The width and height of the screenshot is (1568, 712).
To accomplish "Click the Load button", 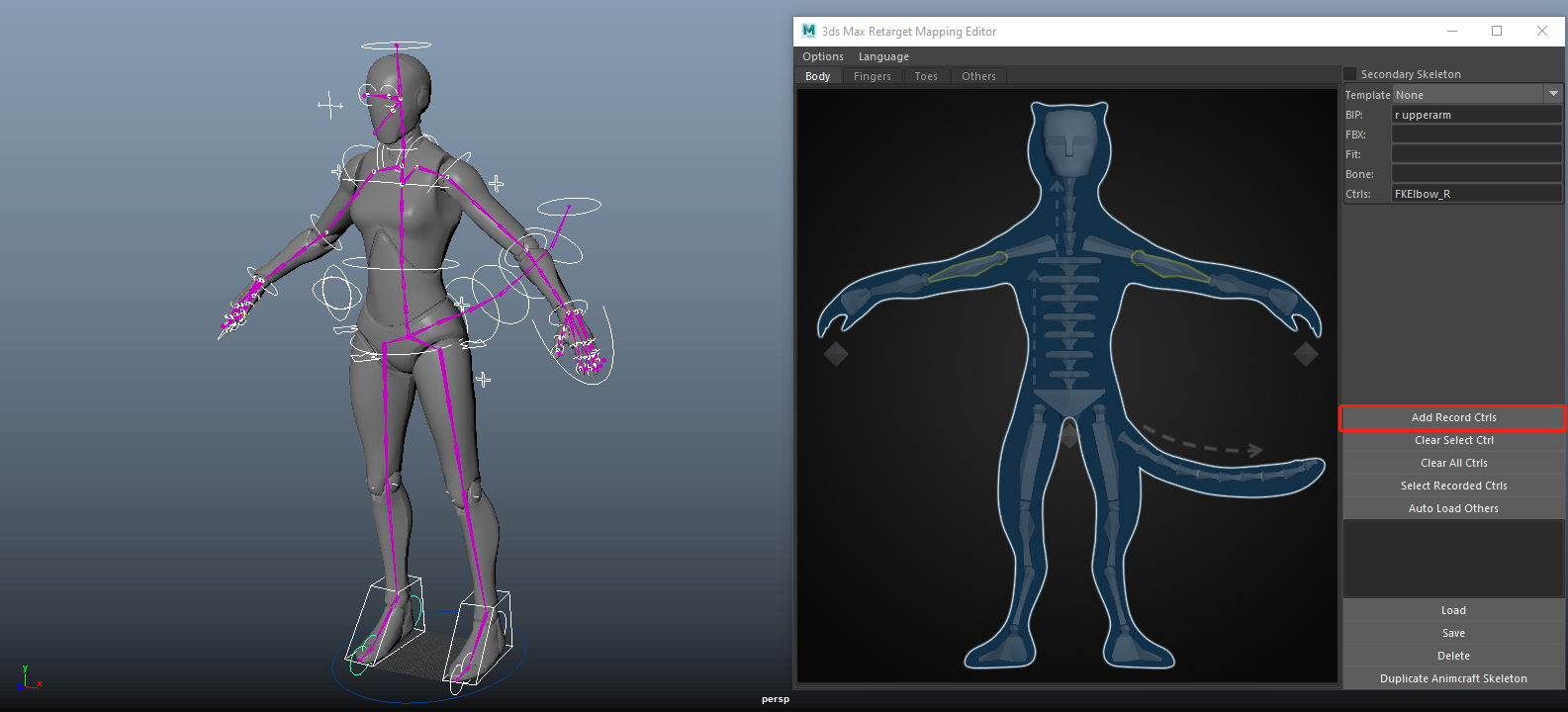I will click(1453, 610).
